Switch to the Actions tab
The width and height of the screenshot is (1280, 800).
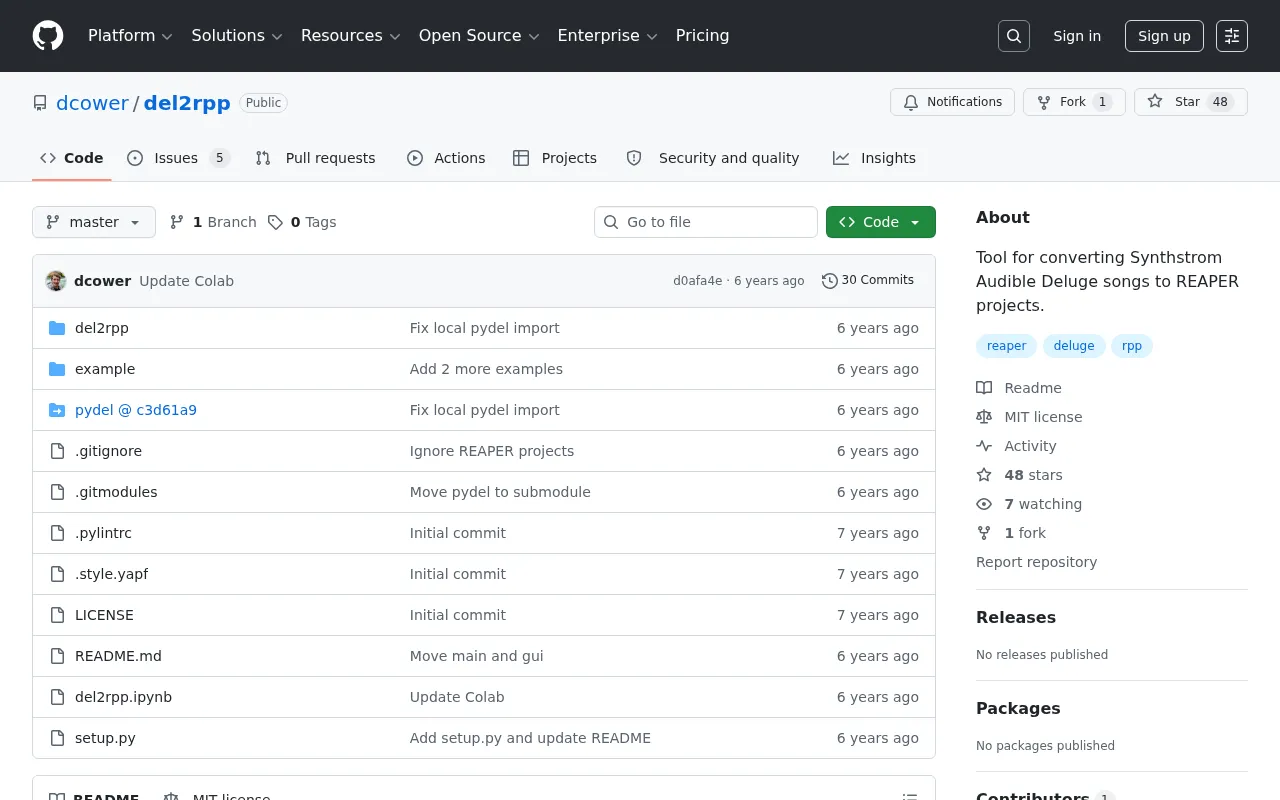pos(446,158)
